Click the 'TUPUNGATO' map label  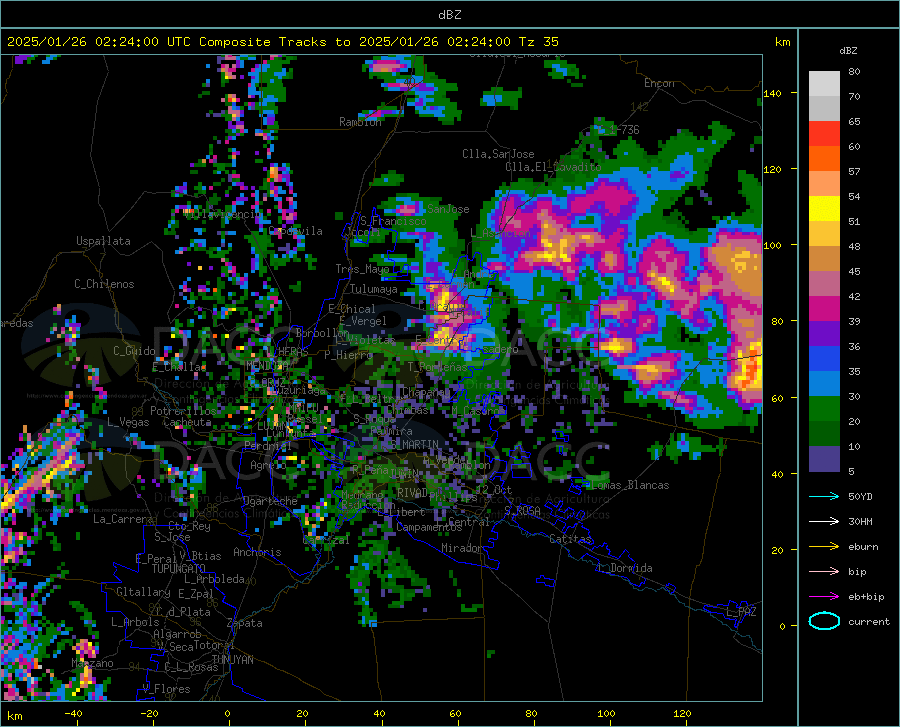tap(179, 569)
